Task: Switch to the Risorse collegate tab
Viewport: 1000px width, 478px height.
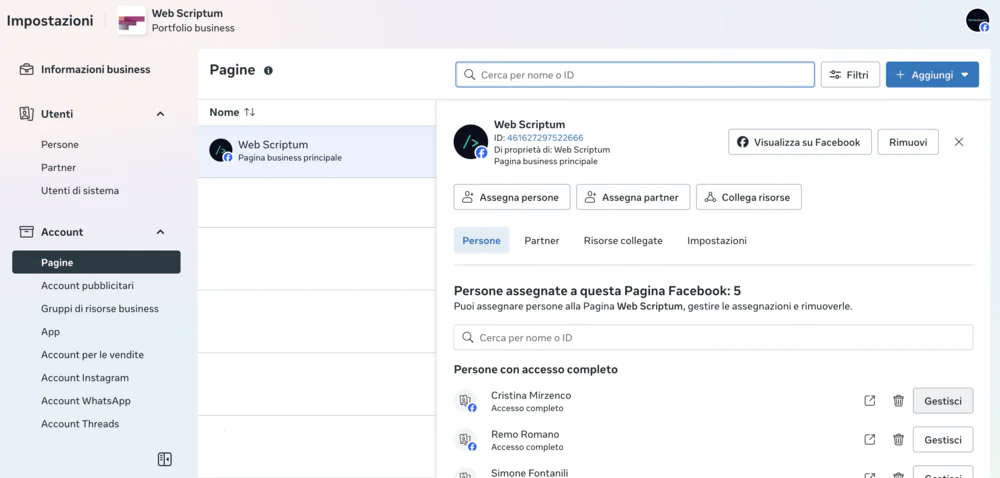Action: (623, 240)
